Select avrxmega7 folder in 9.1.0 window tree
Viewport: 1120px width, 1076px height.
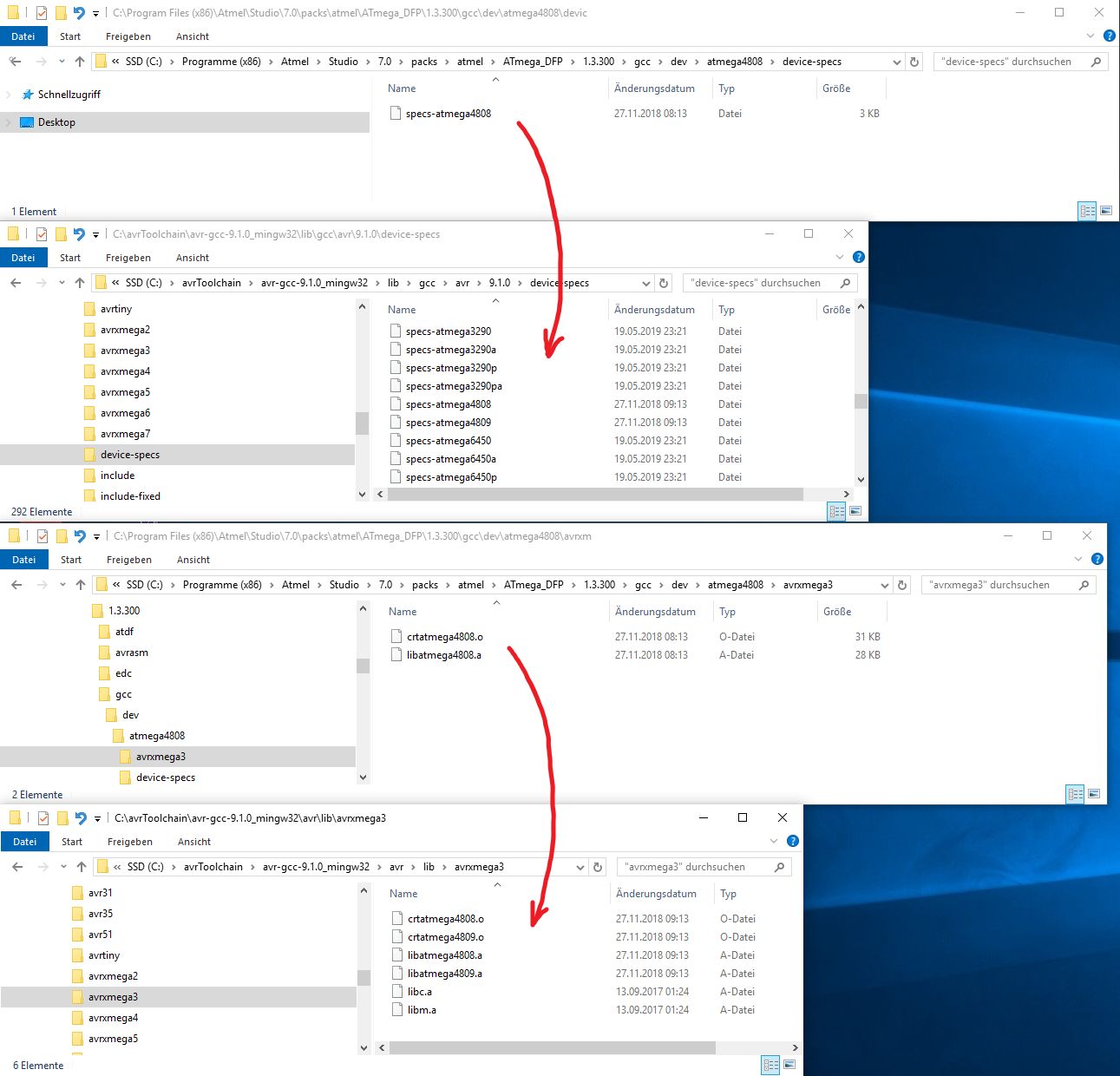(125, 434)
